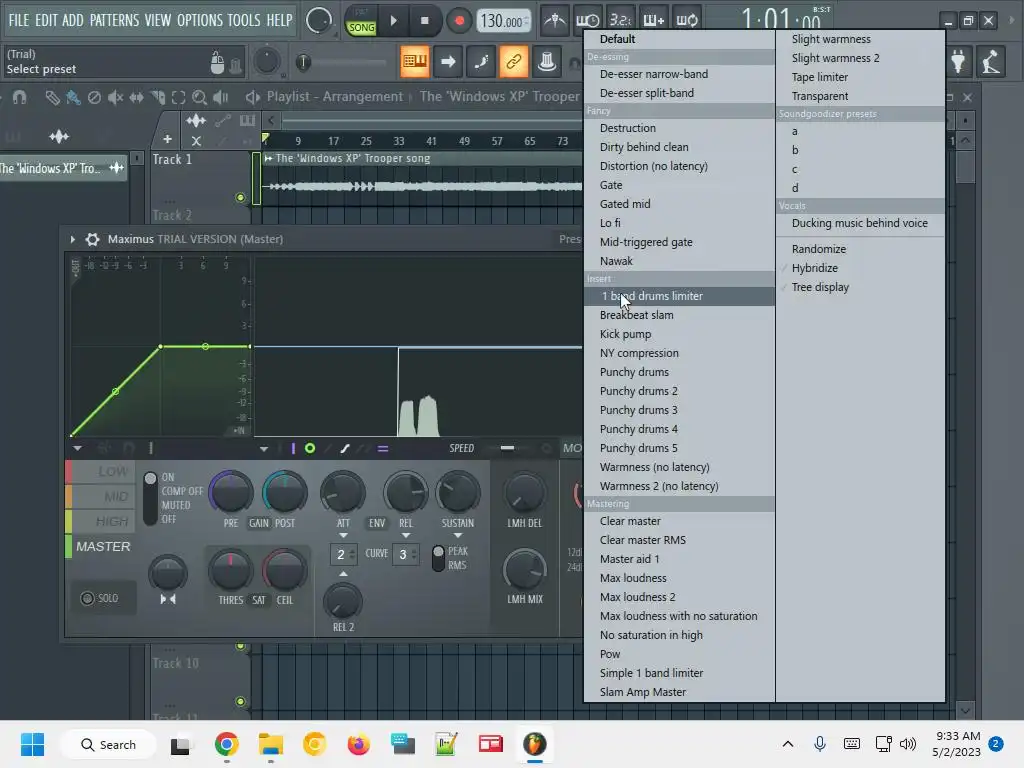The height and width of the screenshot is (768, 1024).
Task: Click the CURVE value box showing 3
Action: pyautogui.click(x=405, y=554)
